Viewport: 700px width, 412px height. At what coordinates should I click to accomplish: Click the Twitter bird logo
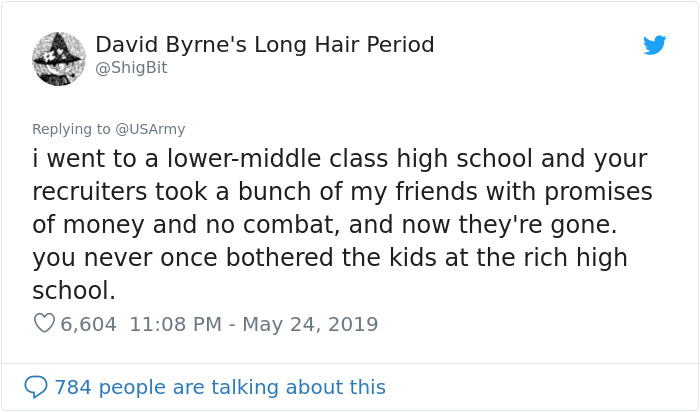(655, 45)
